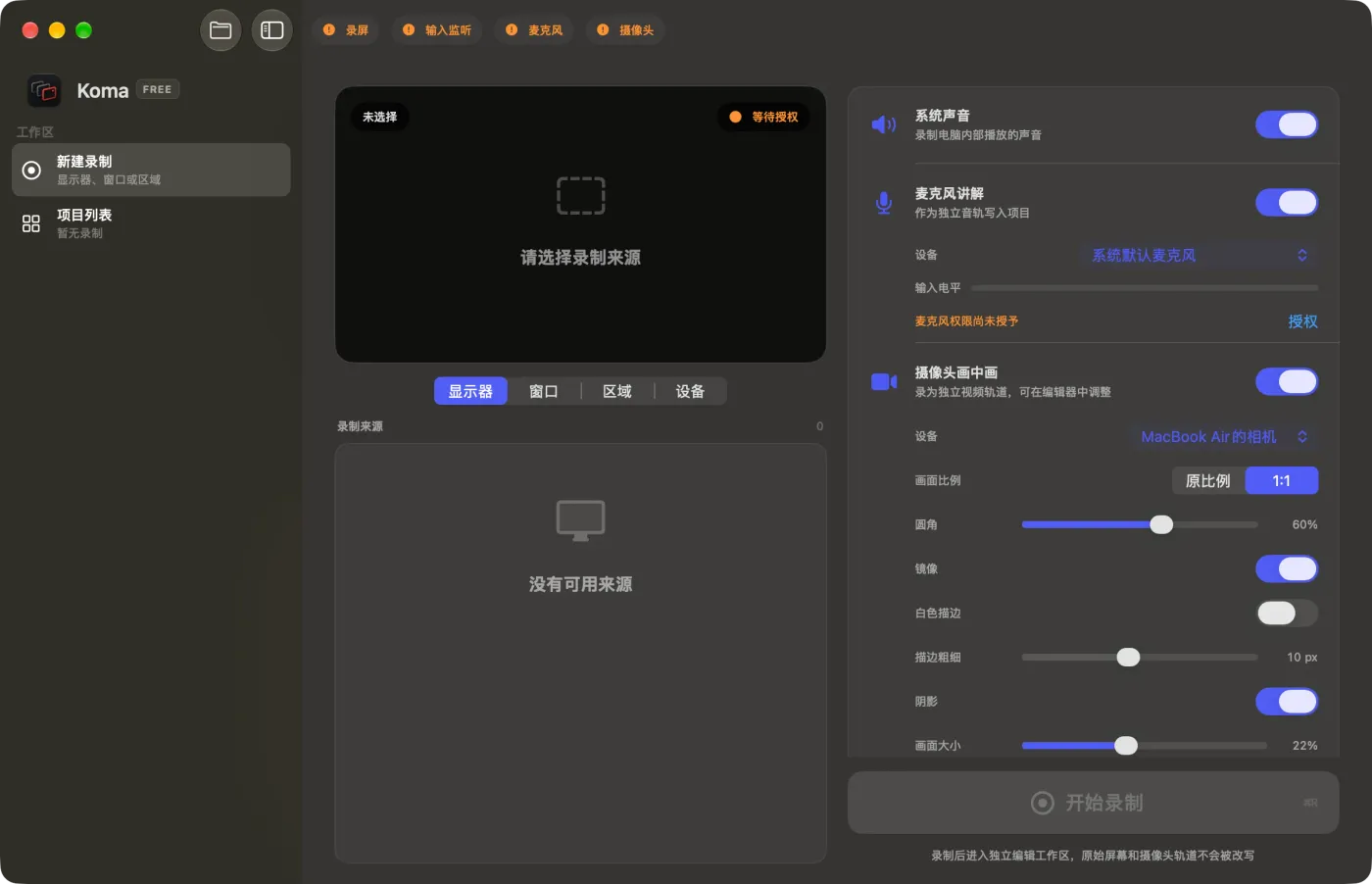
Task: Click the 未选择 badge in preview
Action: pyautogui.click(x=380, y=117)
